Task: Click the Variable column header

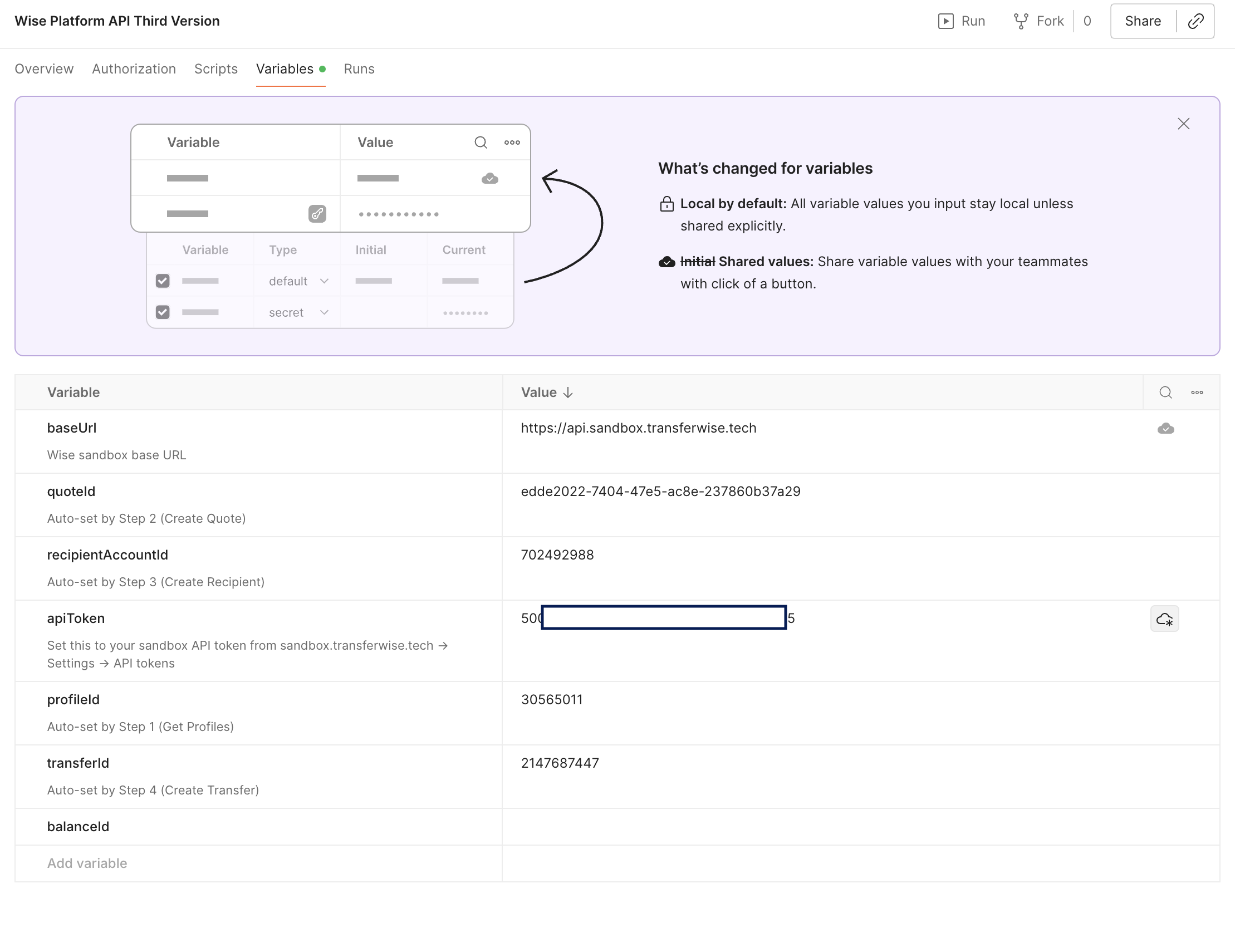Action: pyautogui.click(x=73, y=392)
